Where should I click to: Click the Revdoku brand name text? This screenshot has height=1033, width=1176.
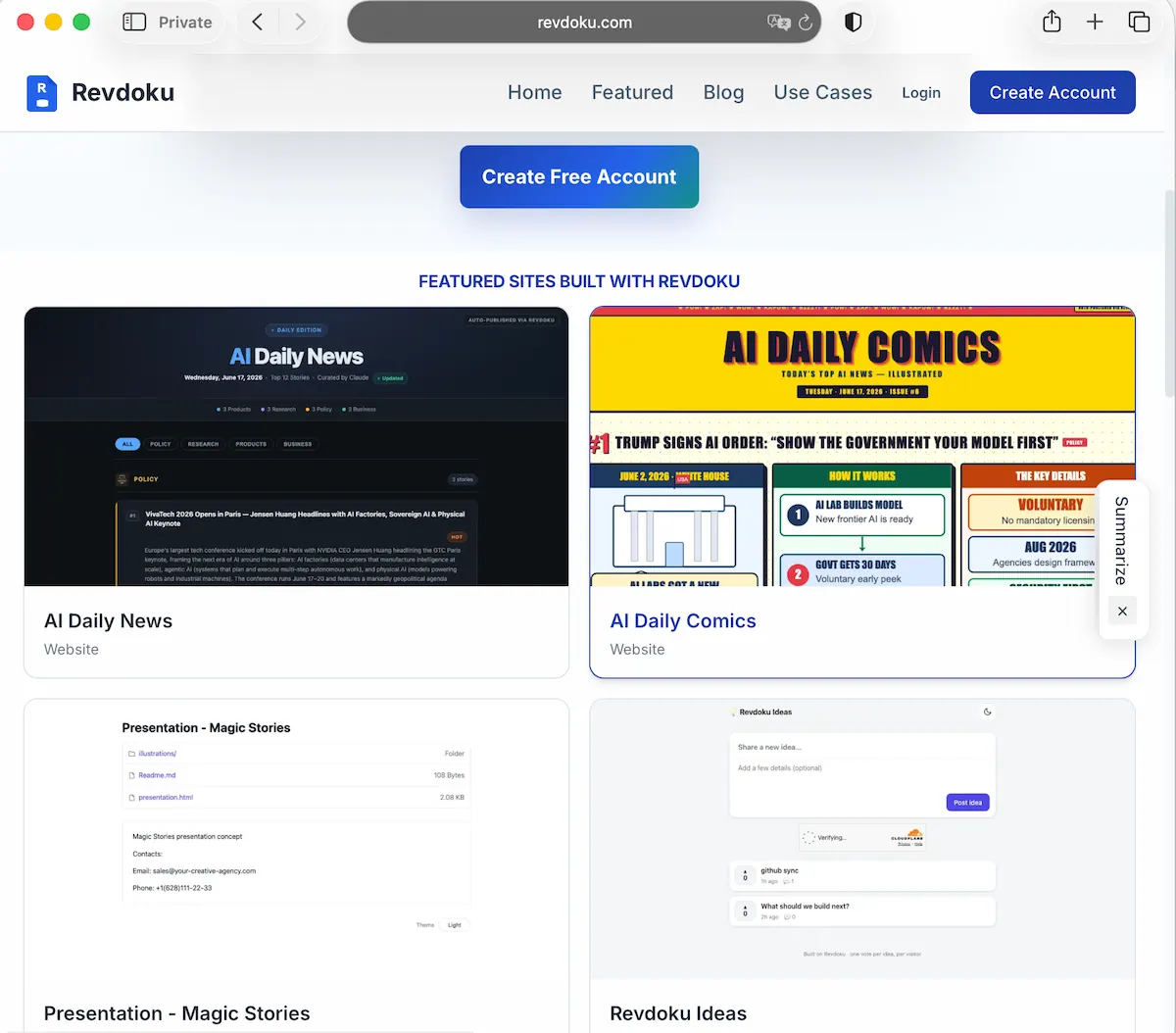[123, 92]
